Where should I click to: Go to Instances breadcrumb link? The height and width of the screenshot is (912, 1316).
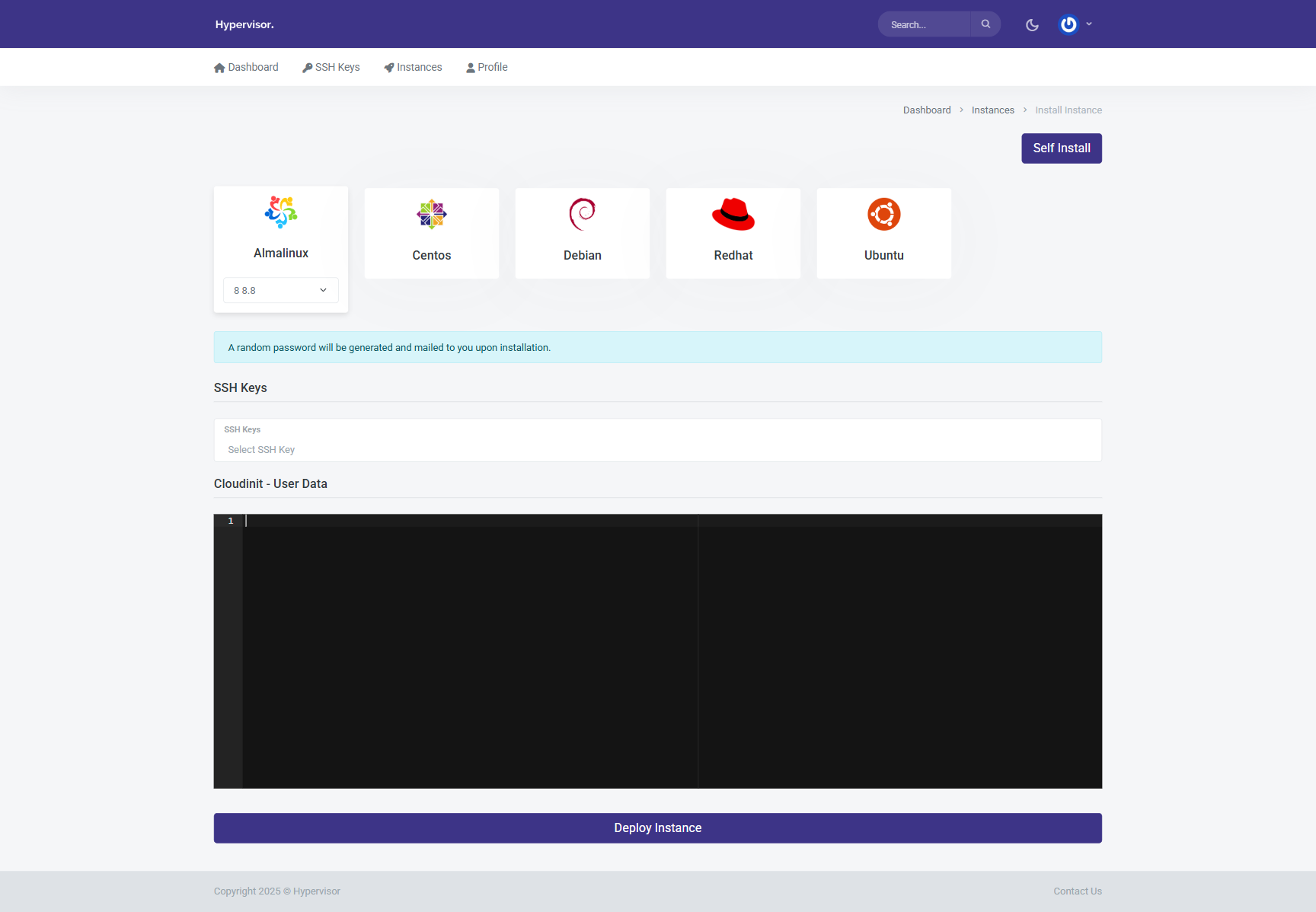point(993,110)
